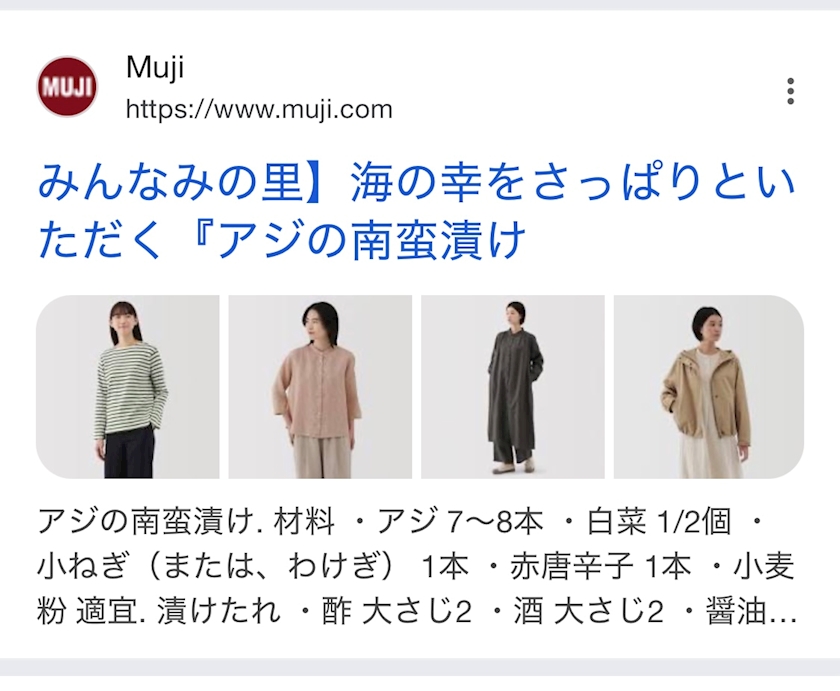Click 赤唐辛子 1本 in the description
This screenshot has height=691, width=840.
tap(600, 567)
